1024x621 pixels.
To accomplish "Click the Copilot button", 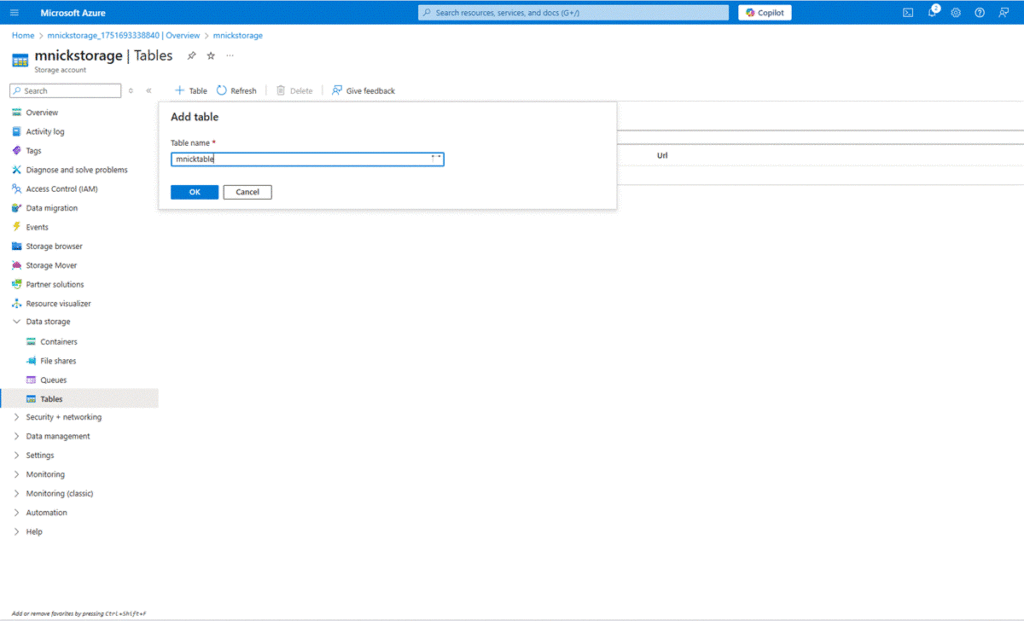I will (765, 13).
